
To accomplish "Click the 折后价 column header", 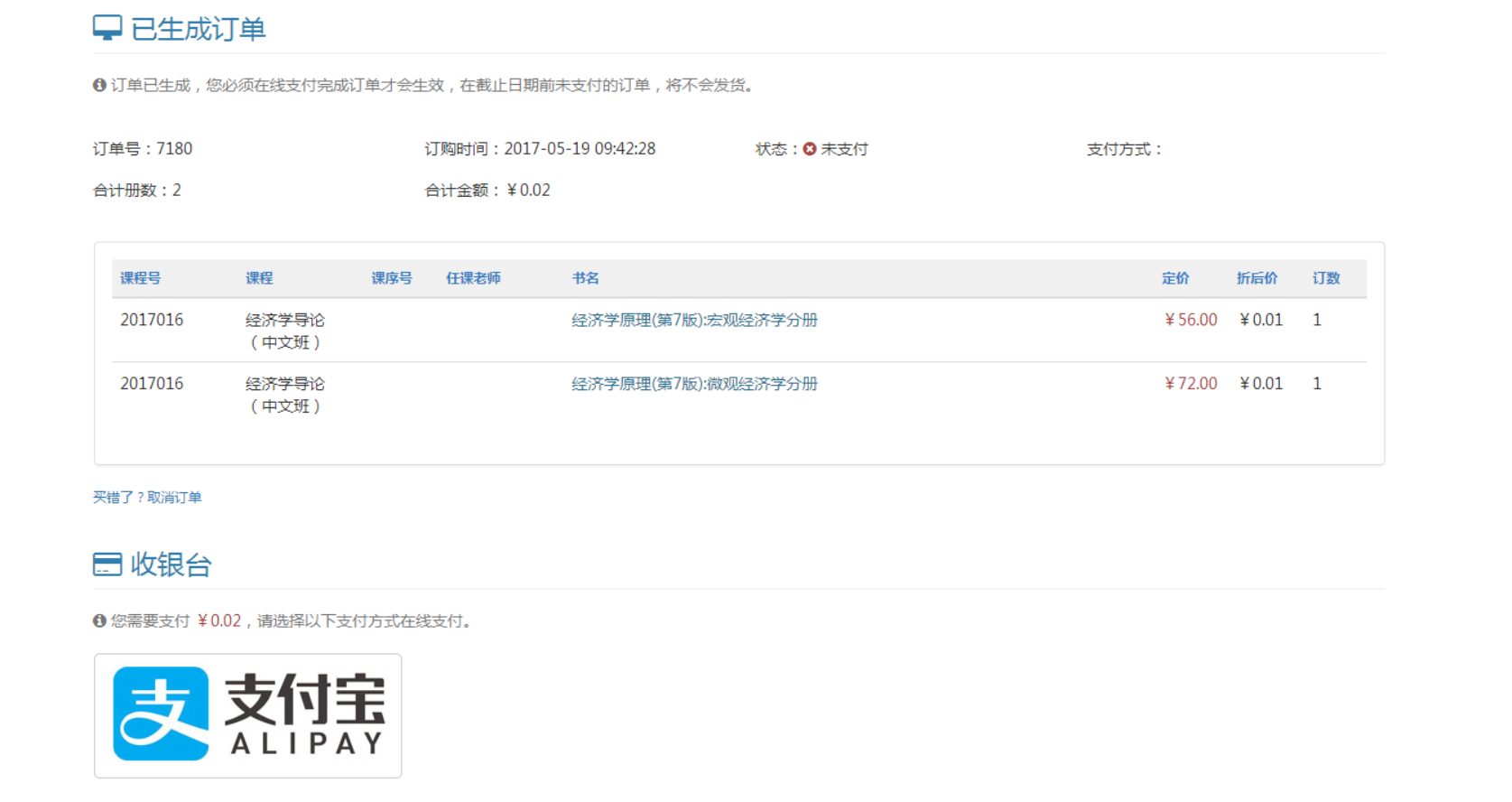I will pyautogui.click(x=1257, y=278).
